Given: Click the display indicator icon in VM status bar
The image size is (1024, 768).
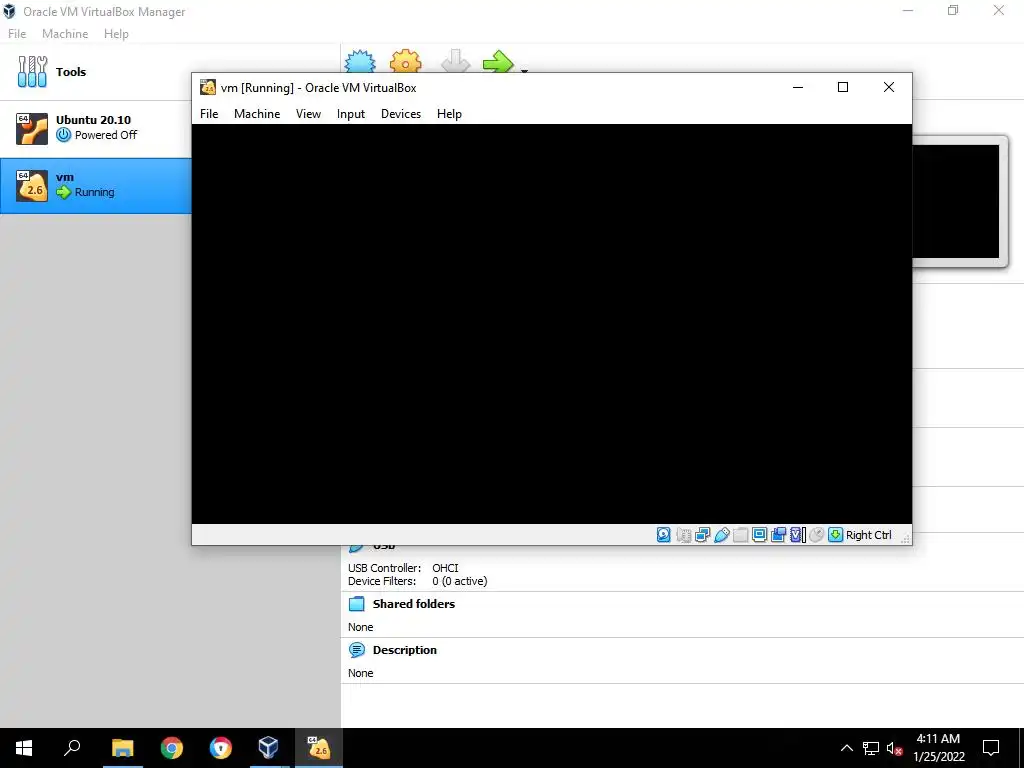Looking at the screenshot, I should pos(760,535).
